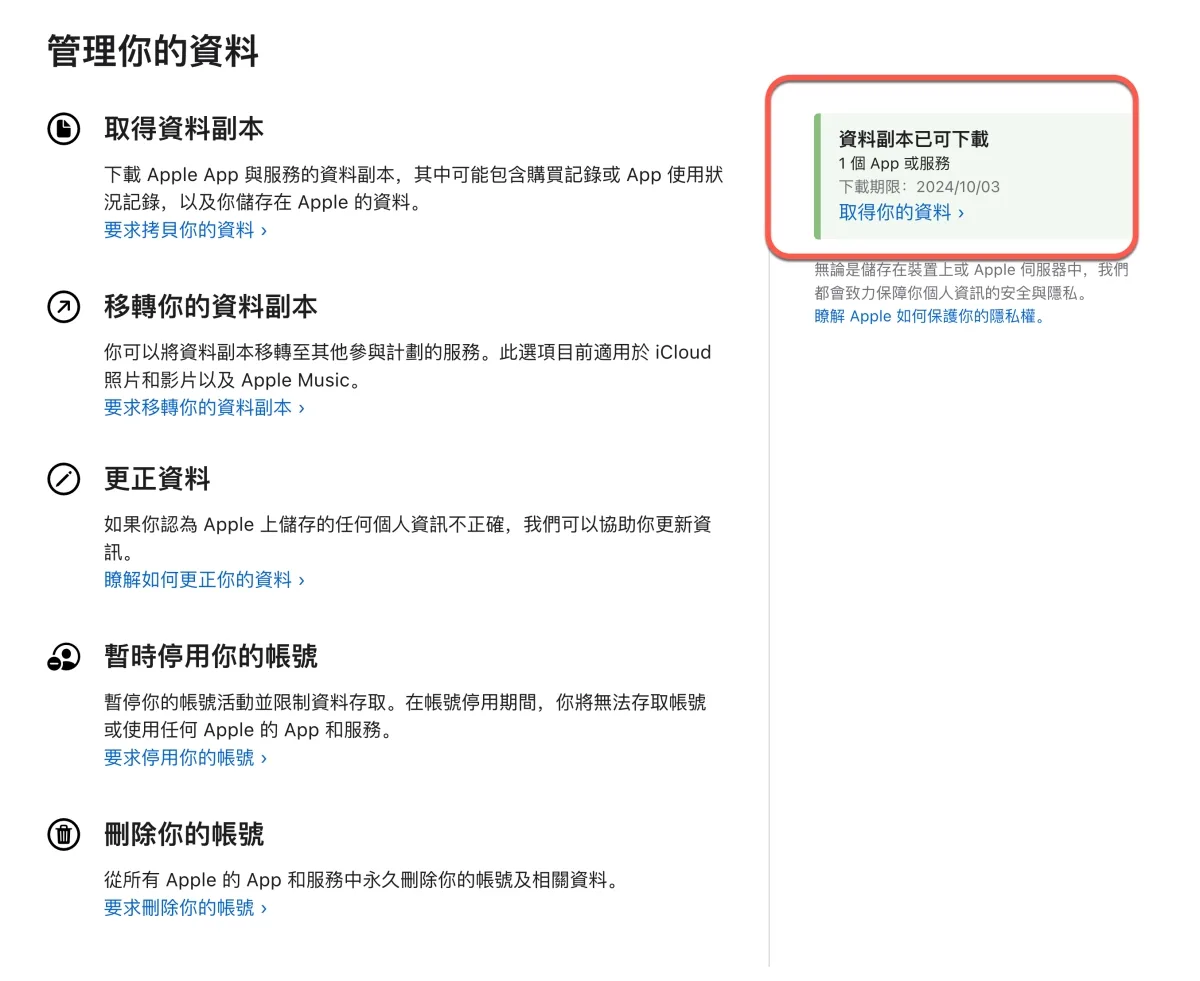This screenshot has width=1200, height=981.
Task: Click the paragraph starting 你可以將資料副本移轉至
Action: [x=408, y=366]
